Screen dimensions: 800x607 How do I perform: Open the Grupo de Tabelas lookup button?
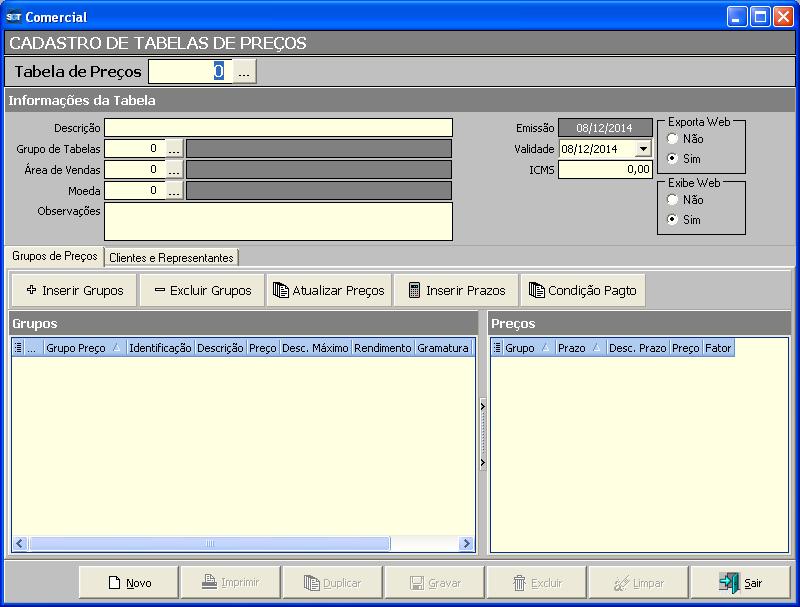click(x=174, y=149)
